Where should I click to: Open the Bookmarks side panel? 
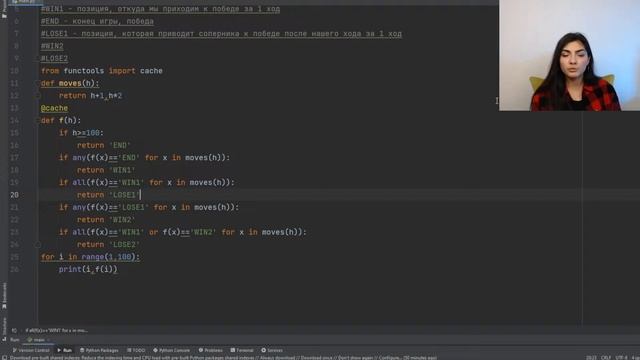point(4,296)
